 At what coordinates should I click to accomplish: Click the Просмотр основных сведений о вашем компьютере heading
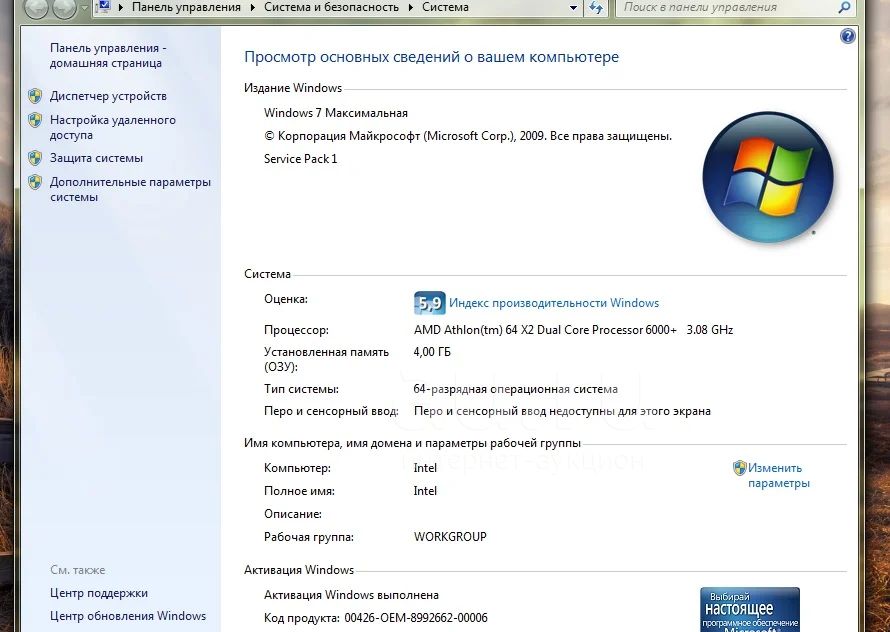(x=431, y=57)
